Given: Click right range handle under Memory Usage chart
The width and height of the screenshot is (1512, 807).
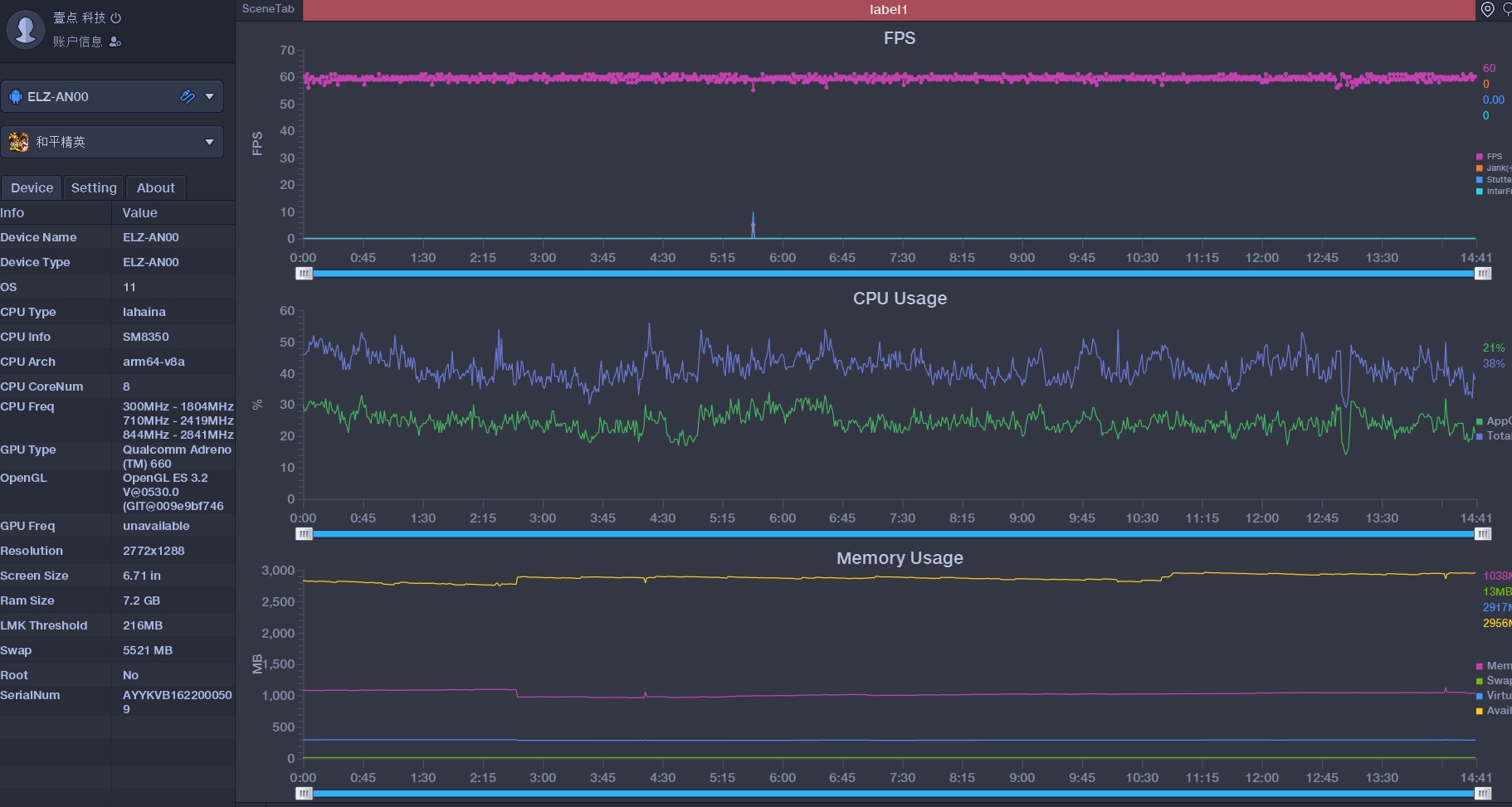Looking at the screenshot, I should (1483, 794).
